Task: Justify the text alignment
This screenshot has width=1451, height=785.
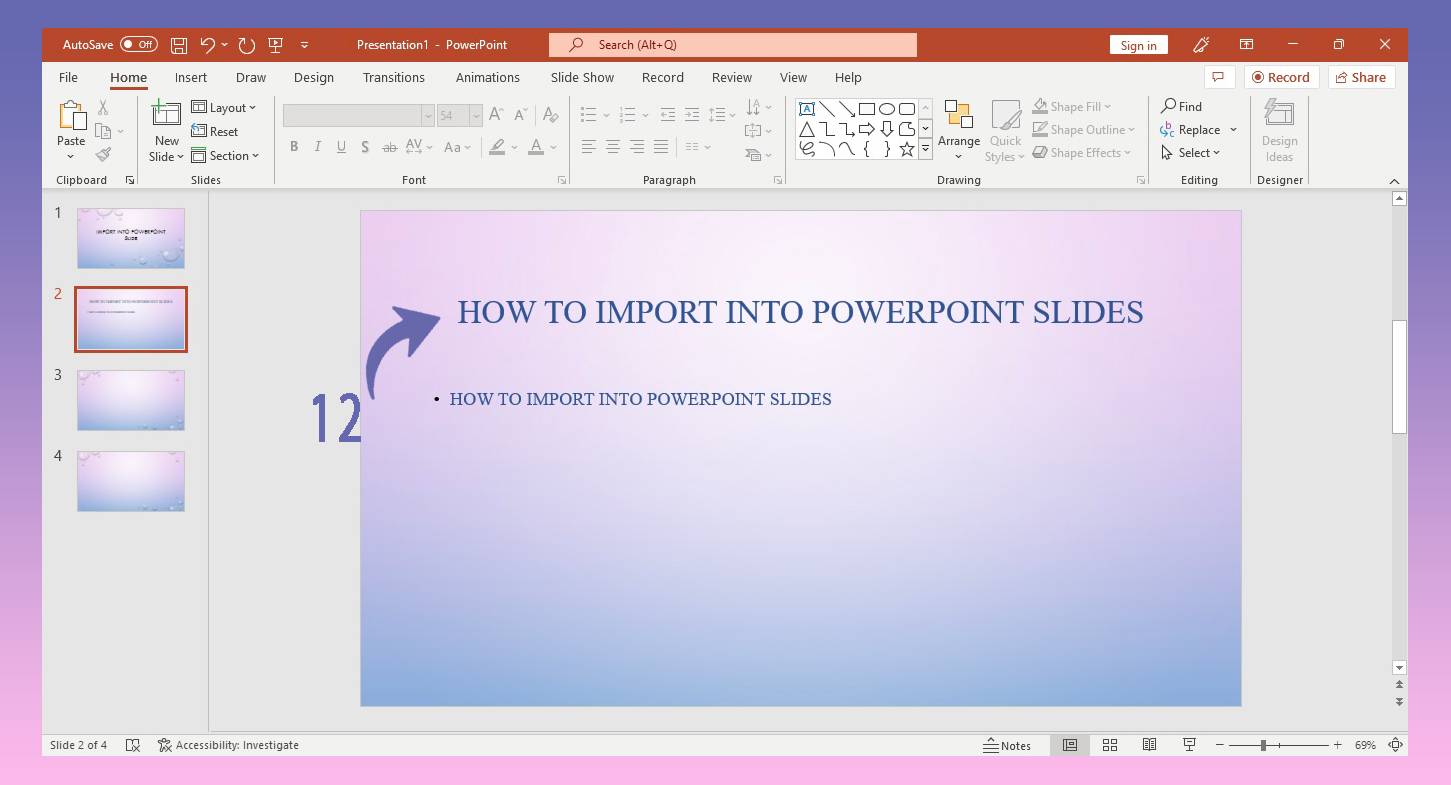Action: pos(661,147)
